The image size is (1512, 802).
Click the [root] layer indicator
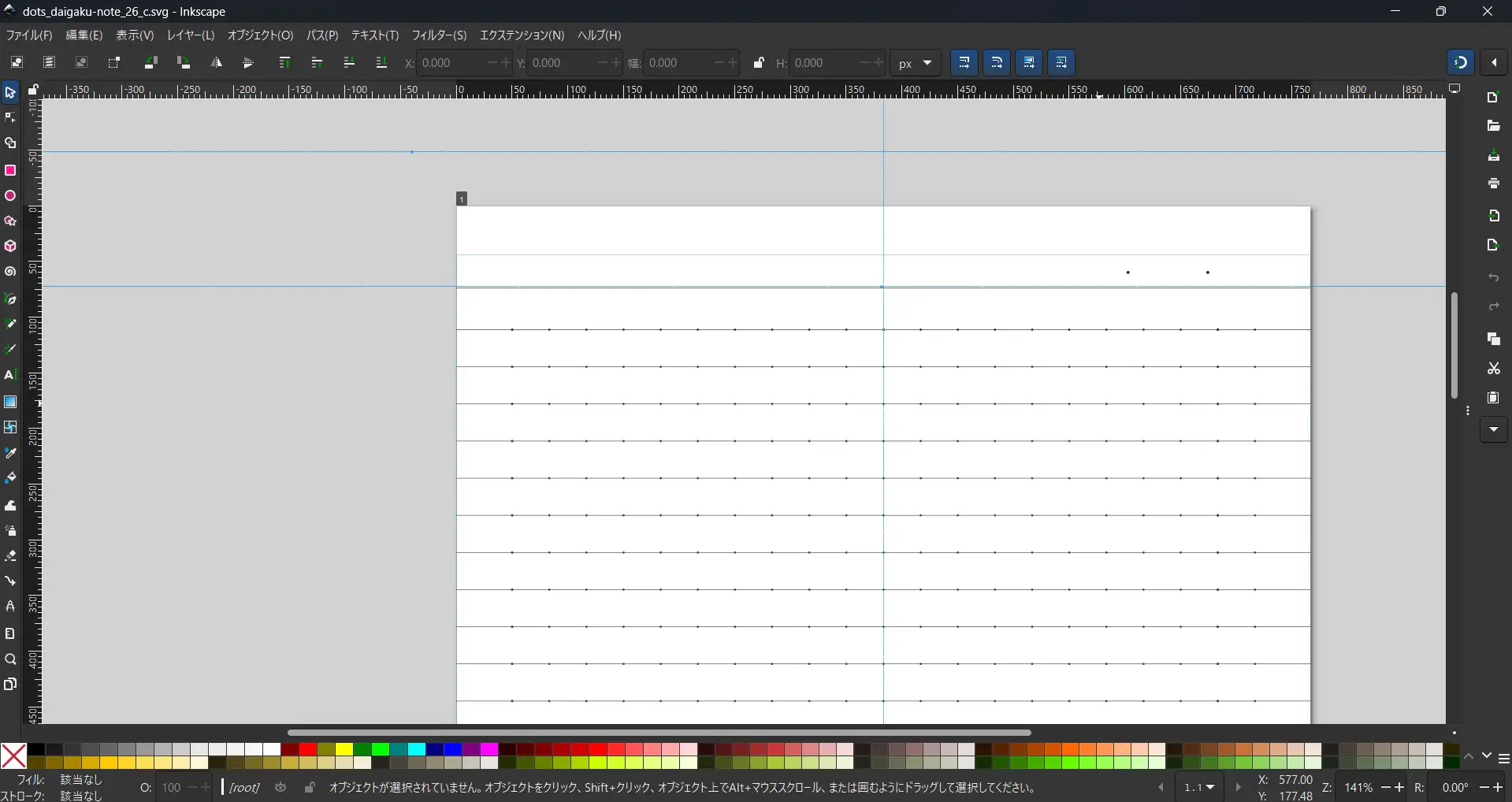point(244,788)
